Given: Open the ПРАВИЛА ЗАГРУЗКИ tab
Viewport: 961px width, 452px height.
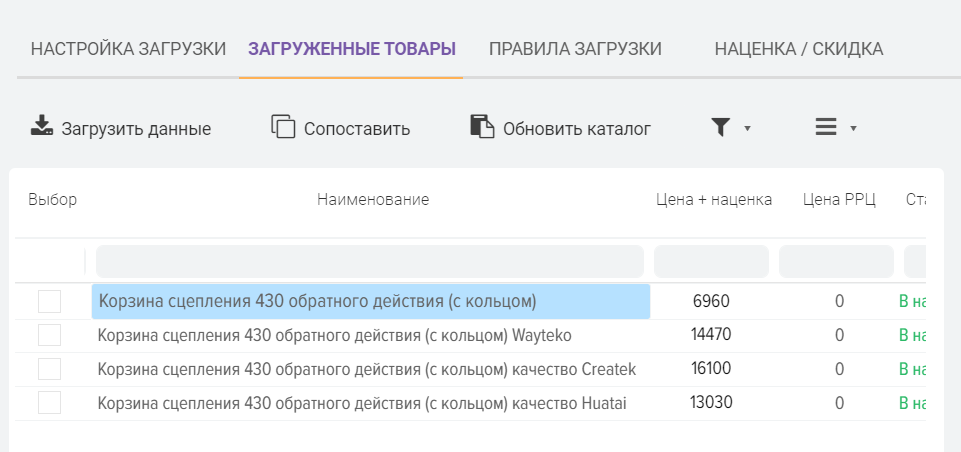Looking at the screenshot, I should click(575, 49).
